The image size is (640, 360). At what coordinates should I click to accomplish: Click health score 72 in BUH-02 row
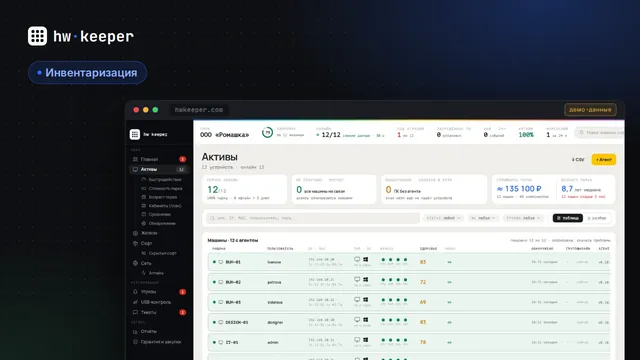423,282
